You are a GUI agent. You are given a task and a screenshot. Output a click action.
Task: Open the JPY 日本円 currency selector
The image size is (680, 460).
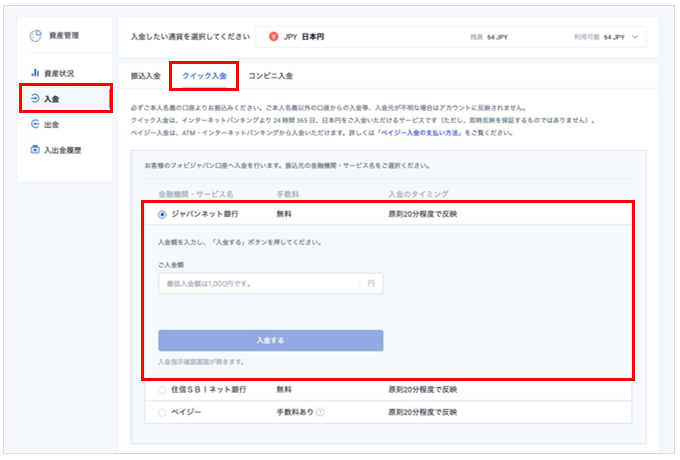(x=451, y=37)
